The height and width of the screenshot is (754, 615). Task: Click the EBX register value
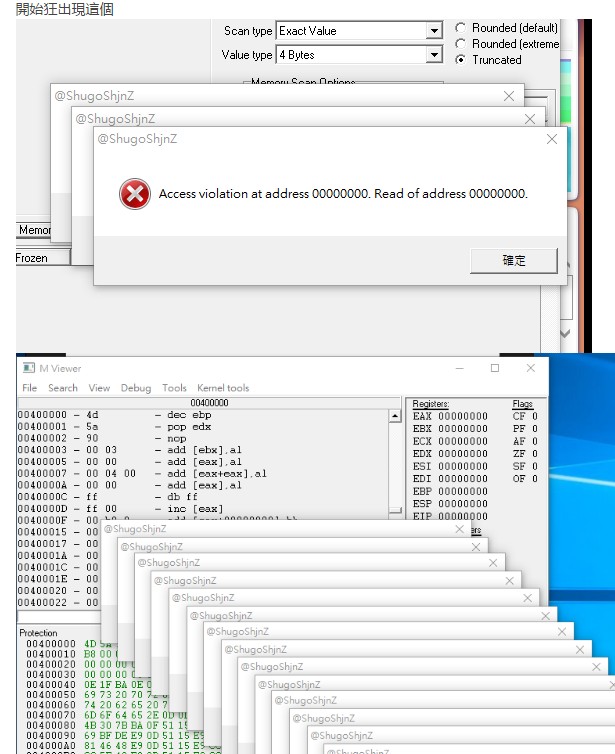click(463, 428)
